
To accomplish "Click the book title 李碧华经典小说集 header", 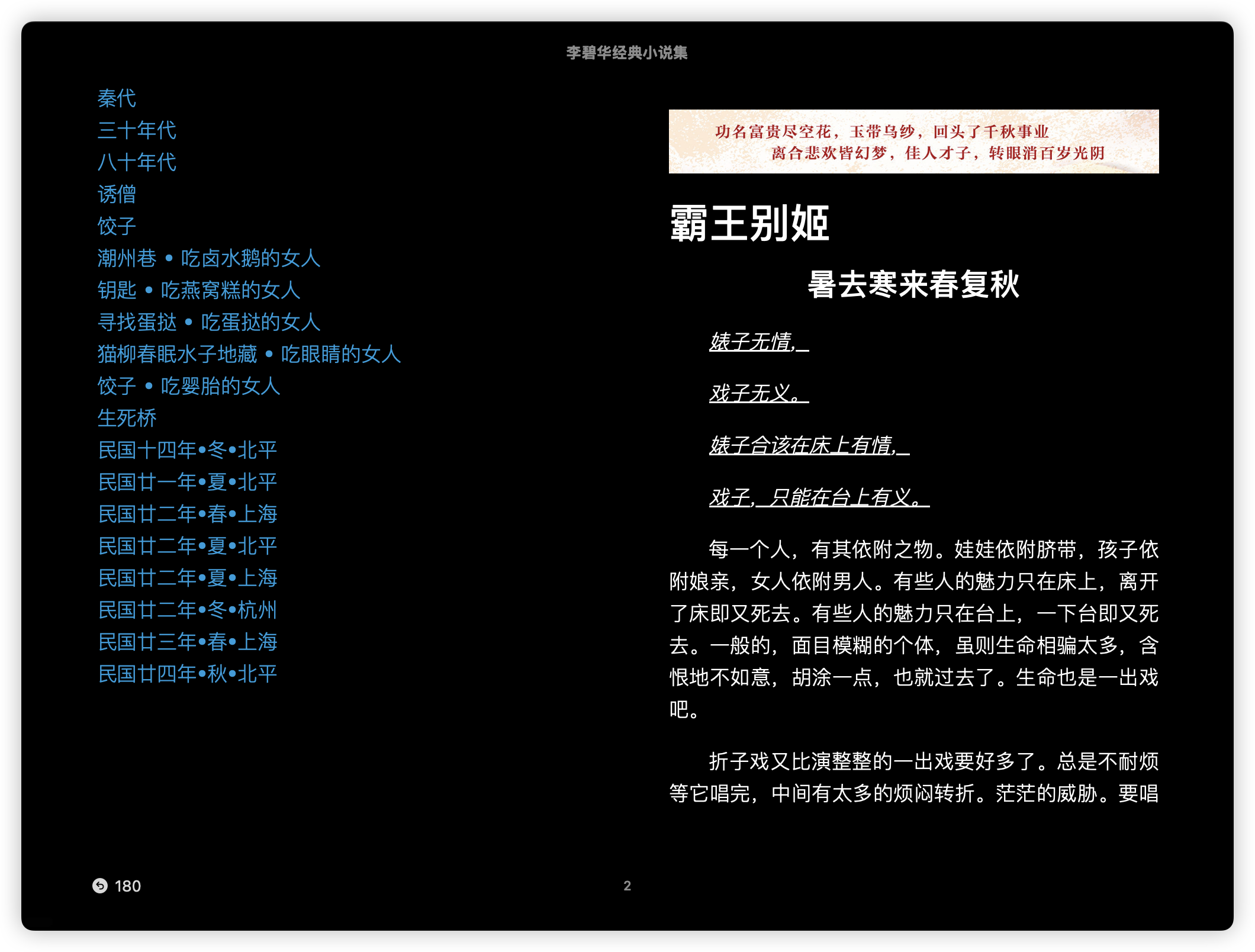I will [627, 53].
